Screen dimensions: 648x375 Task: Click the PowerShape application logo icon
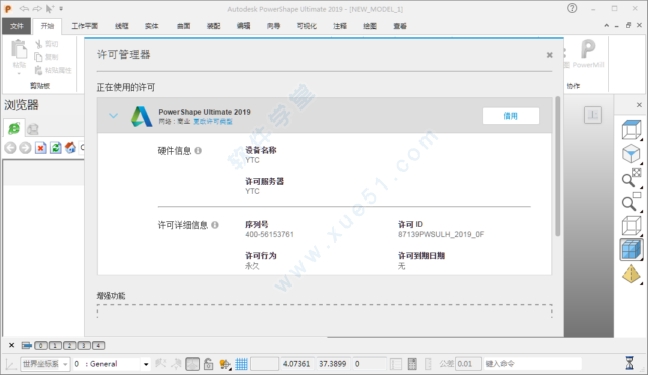[8, 9]
